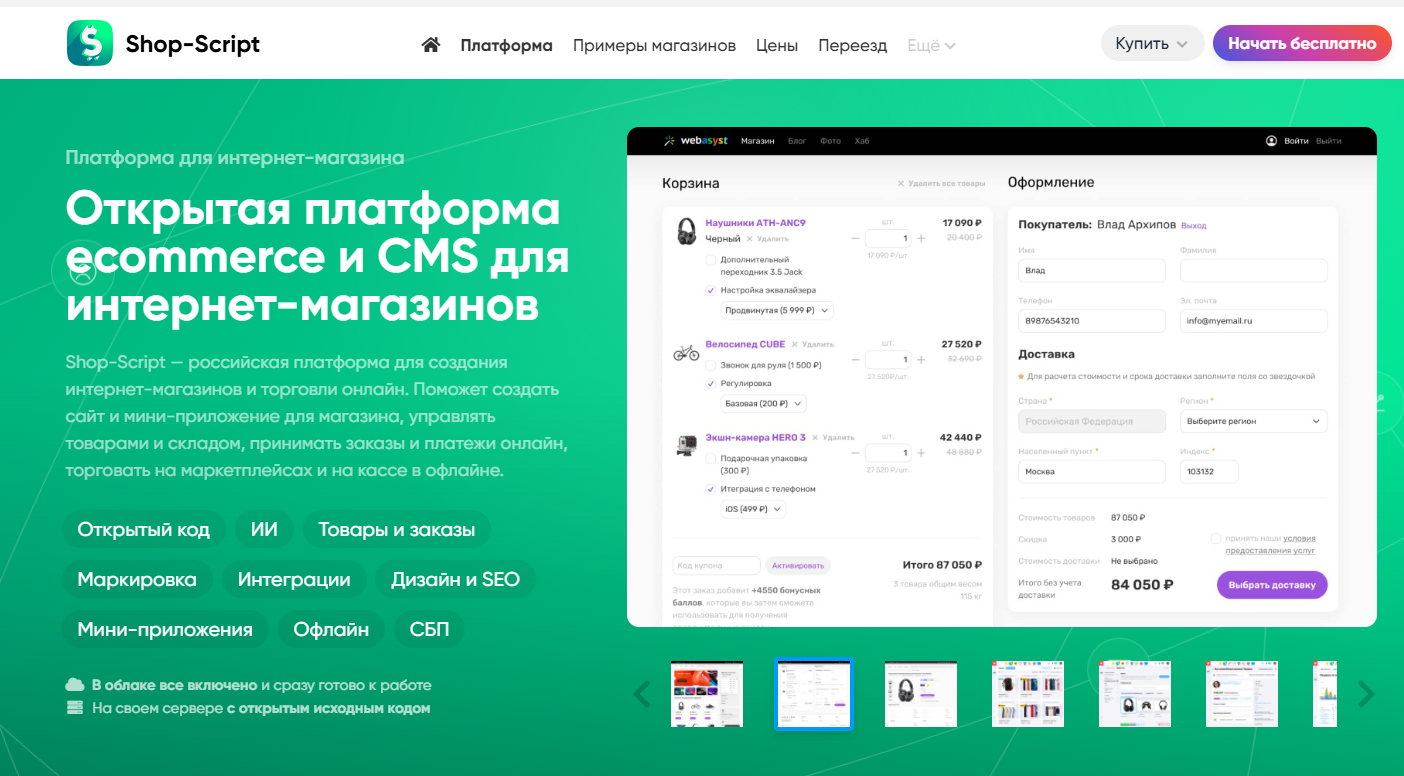Uncheck "Настройка эквалайзера" option
The width and height of the screenshot is (1404, 776).
pyautogui.click(x=711, y=290)
